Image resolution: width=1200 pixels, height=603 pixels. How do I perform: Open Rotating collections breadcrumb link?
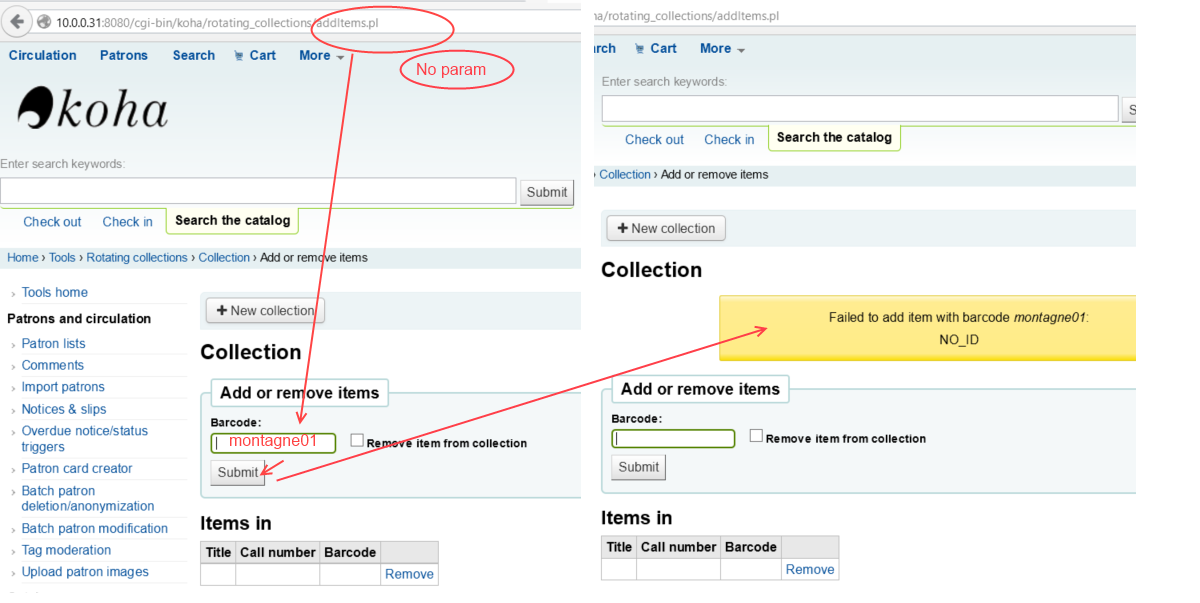click(x=137, y=258)
